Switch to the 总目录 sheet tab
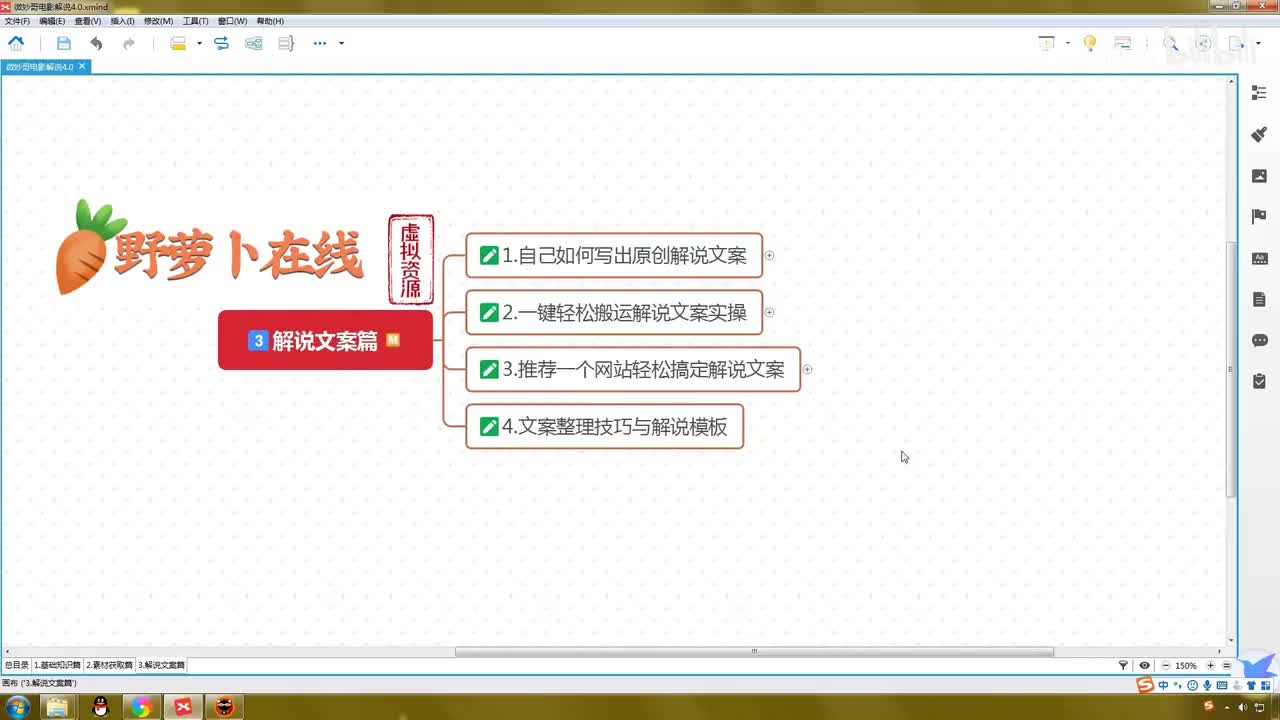The image size is (1280, 720). [17, 665]
